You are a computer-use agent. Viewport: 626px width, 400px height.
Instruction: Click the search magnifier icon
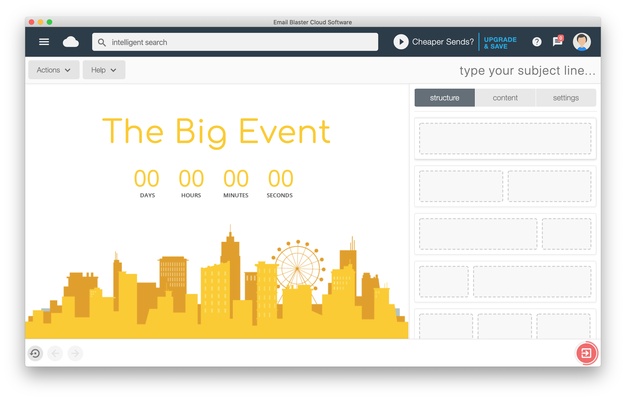[102, 42]
